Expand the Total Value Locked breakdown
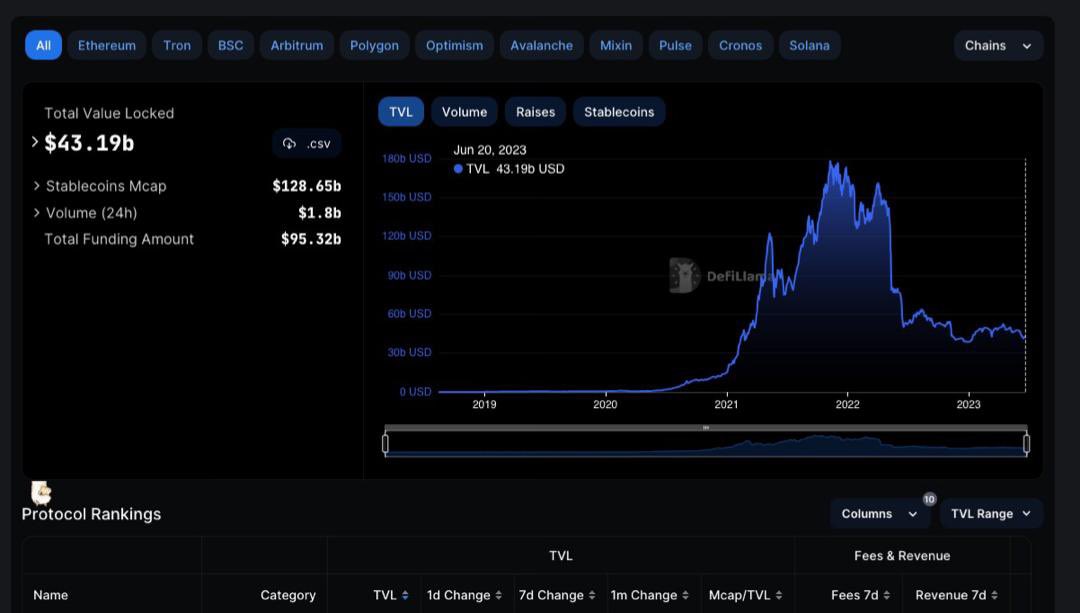 click(x=34, y=142)
